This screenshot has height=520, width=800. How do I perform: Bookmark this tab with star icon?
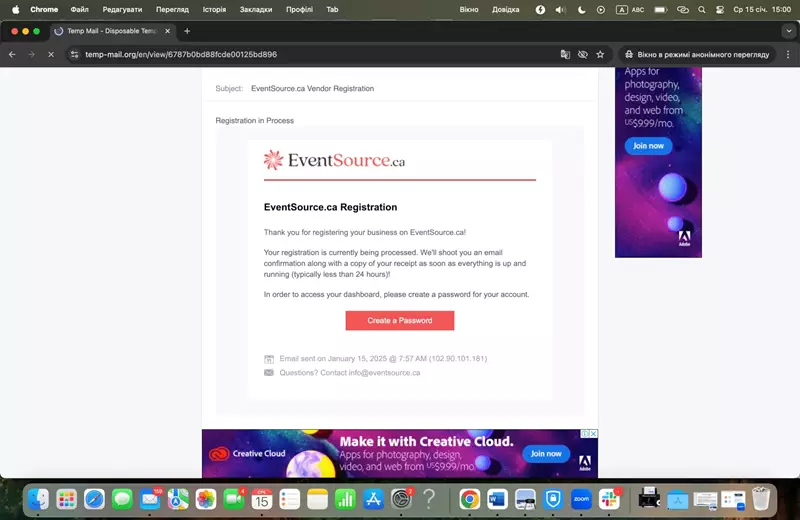pos(600,54)
